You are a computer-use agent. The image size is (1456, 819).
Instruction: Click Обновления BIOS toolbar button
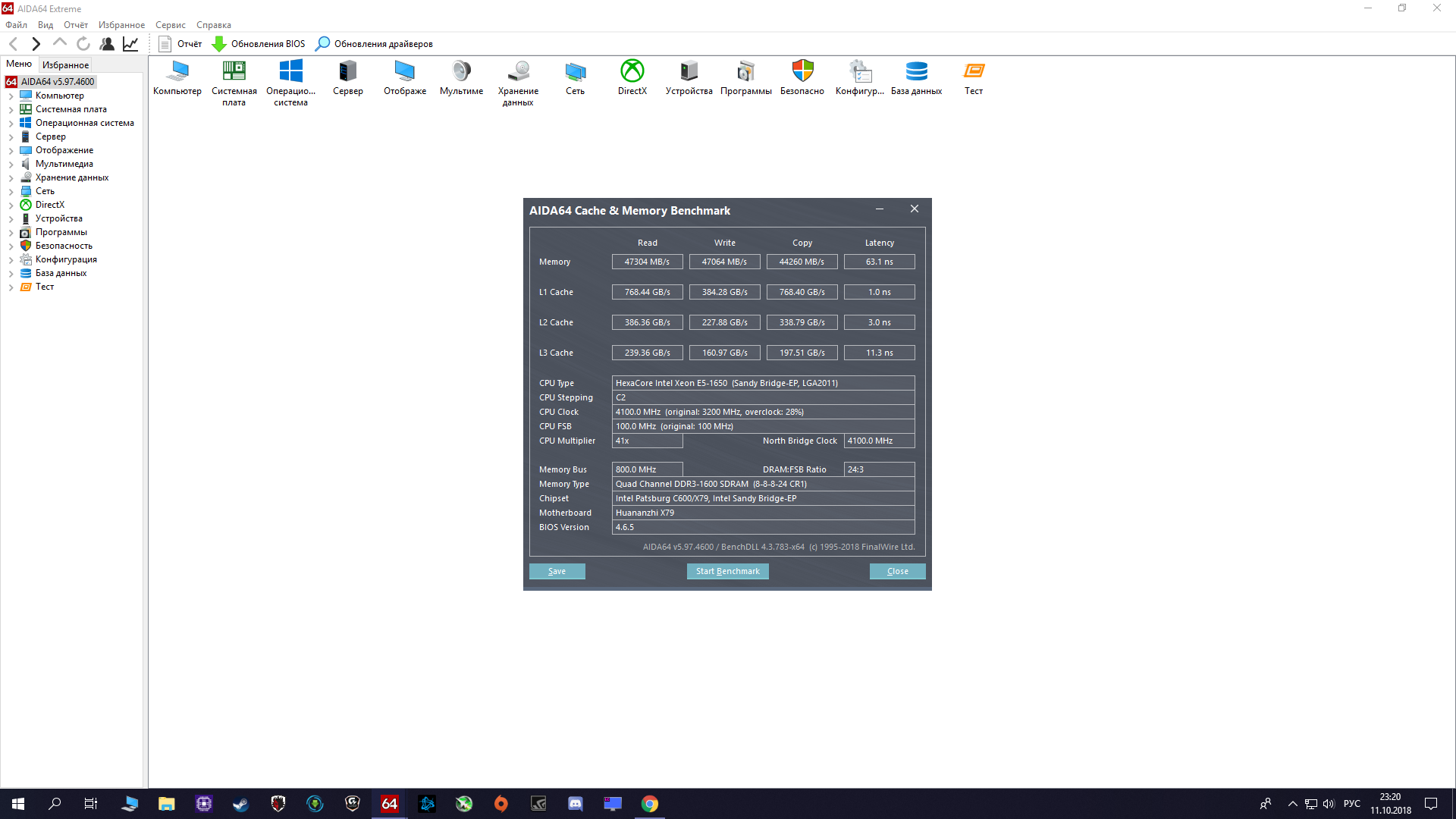[x=259, y=44]
